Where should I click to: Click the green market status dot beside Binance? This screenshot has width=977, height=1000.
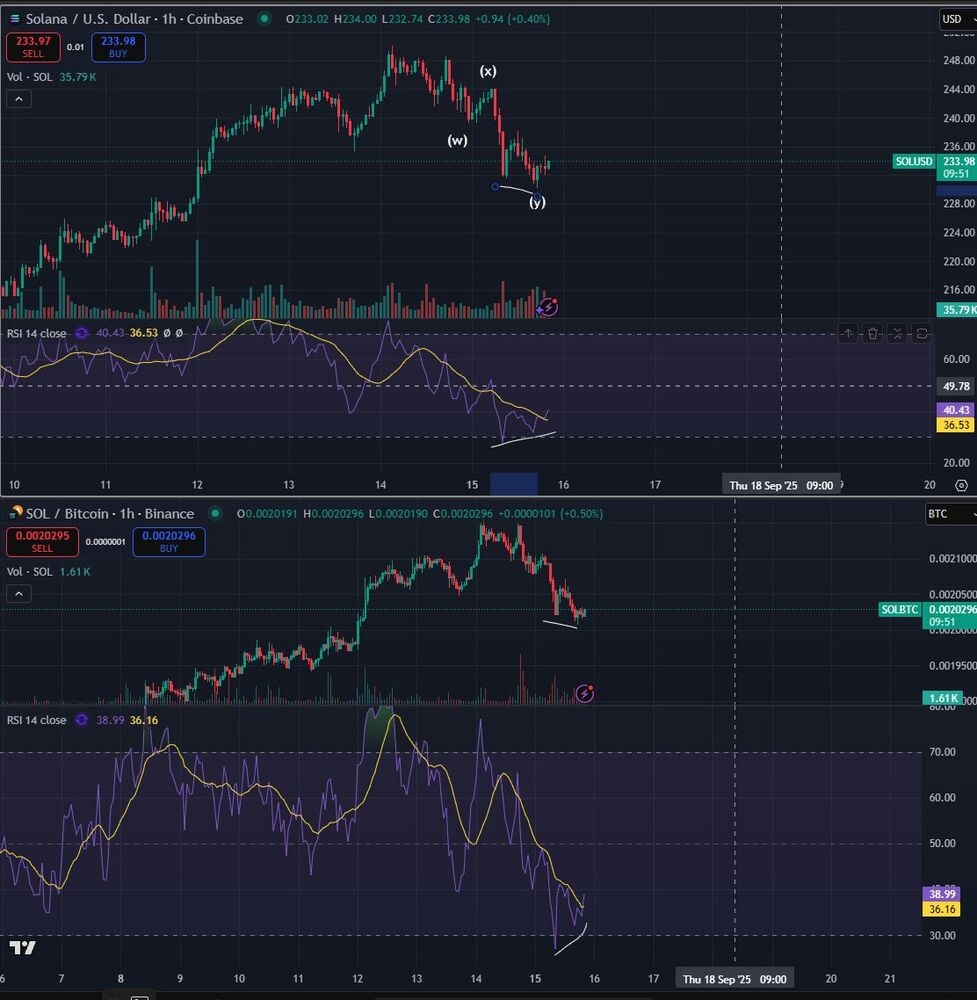click(x=216, y=513)
